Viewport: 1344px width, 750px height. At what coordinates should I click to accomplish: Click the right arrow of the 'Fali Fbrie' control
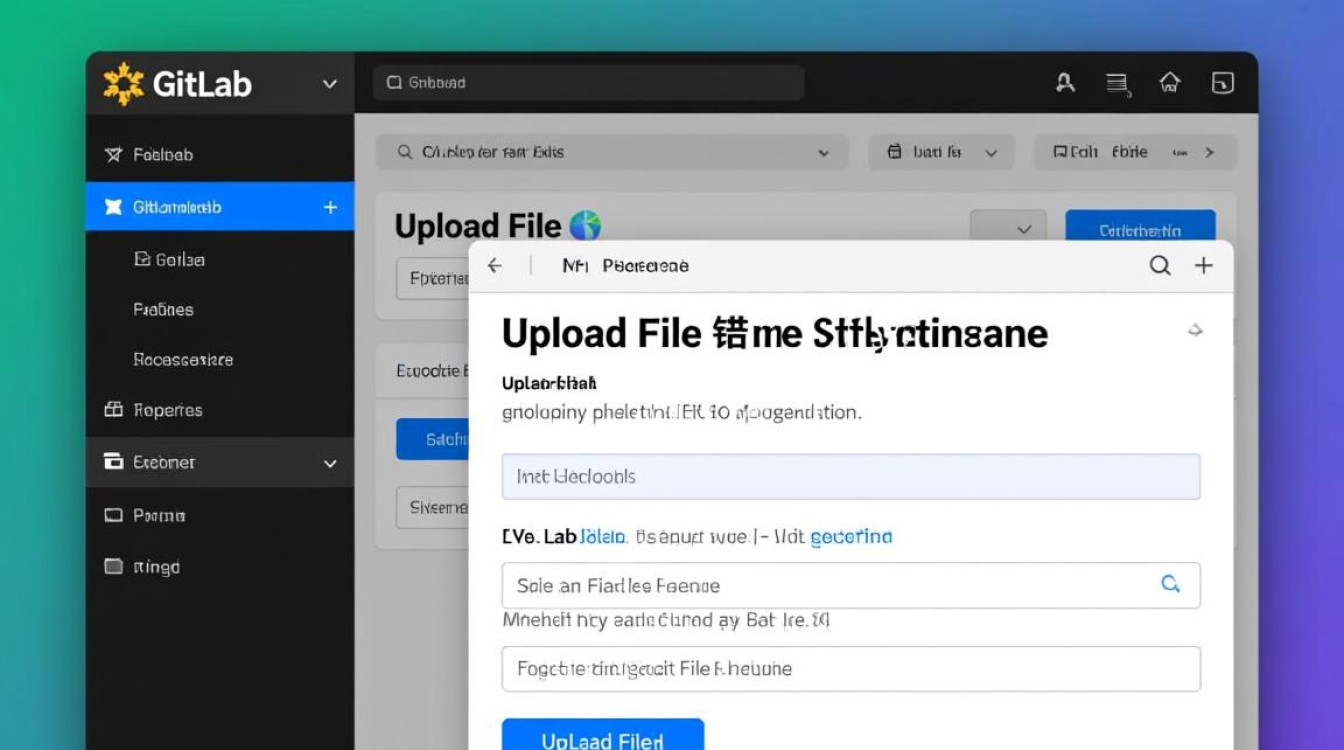(1210, 152)
